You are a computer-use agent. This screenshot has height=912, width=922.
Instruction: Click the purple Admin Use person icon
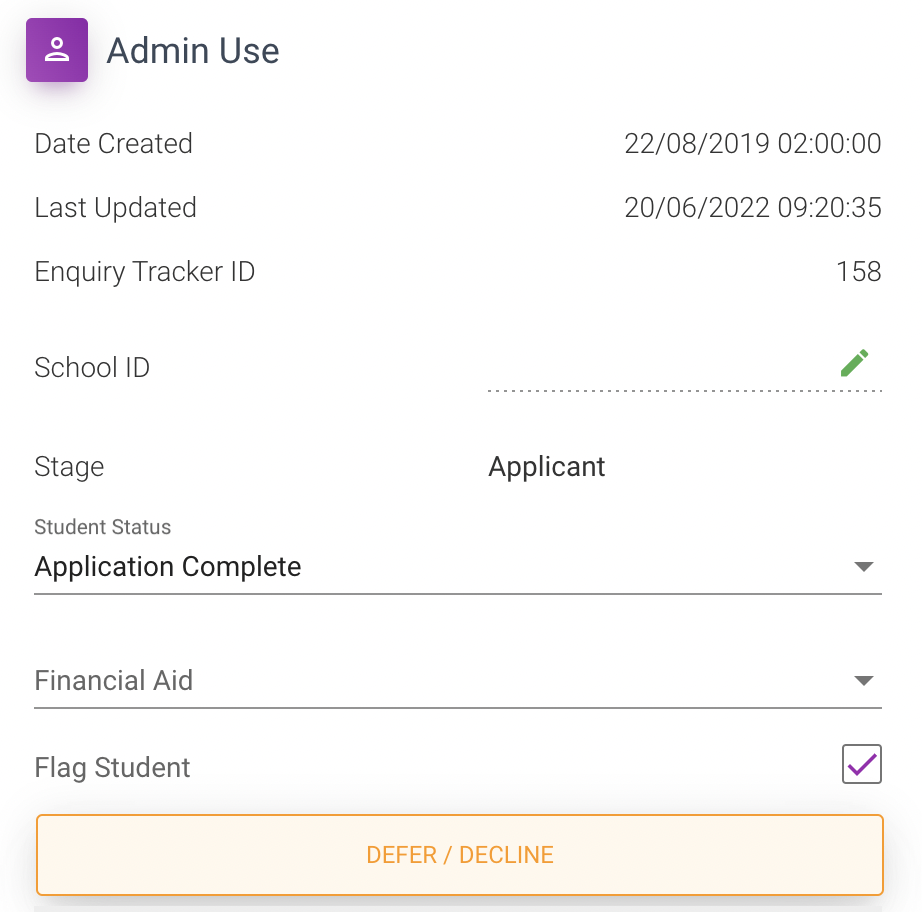point(57,50)
